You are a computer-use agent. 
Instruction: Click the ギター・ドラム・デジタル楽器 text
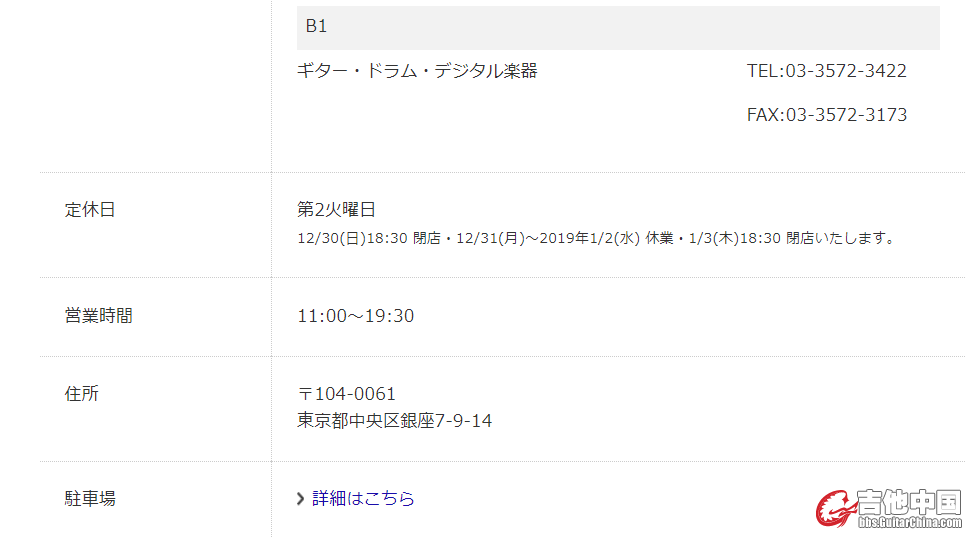pos(417,71)
